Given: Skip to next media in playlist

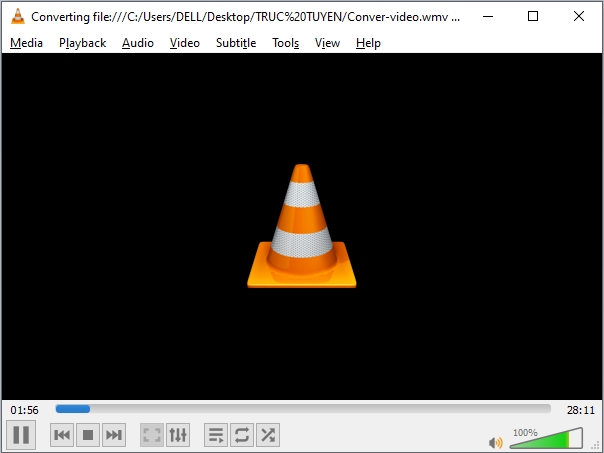Looking at the screenshot, I should (x=114, y=435).
